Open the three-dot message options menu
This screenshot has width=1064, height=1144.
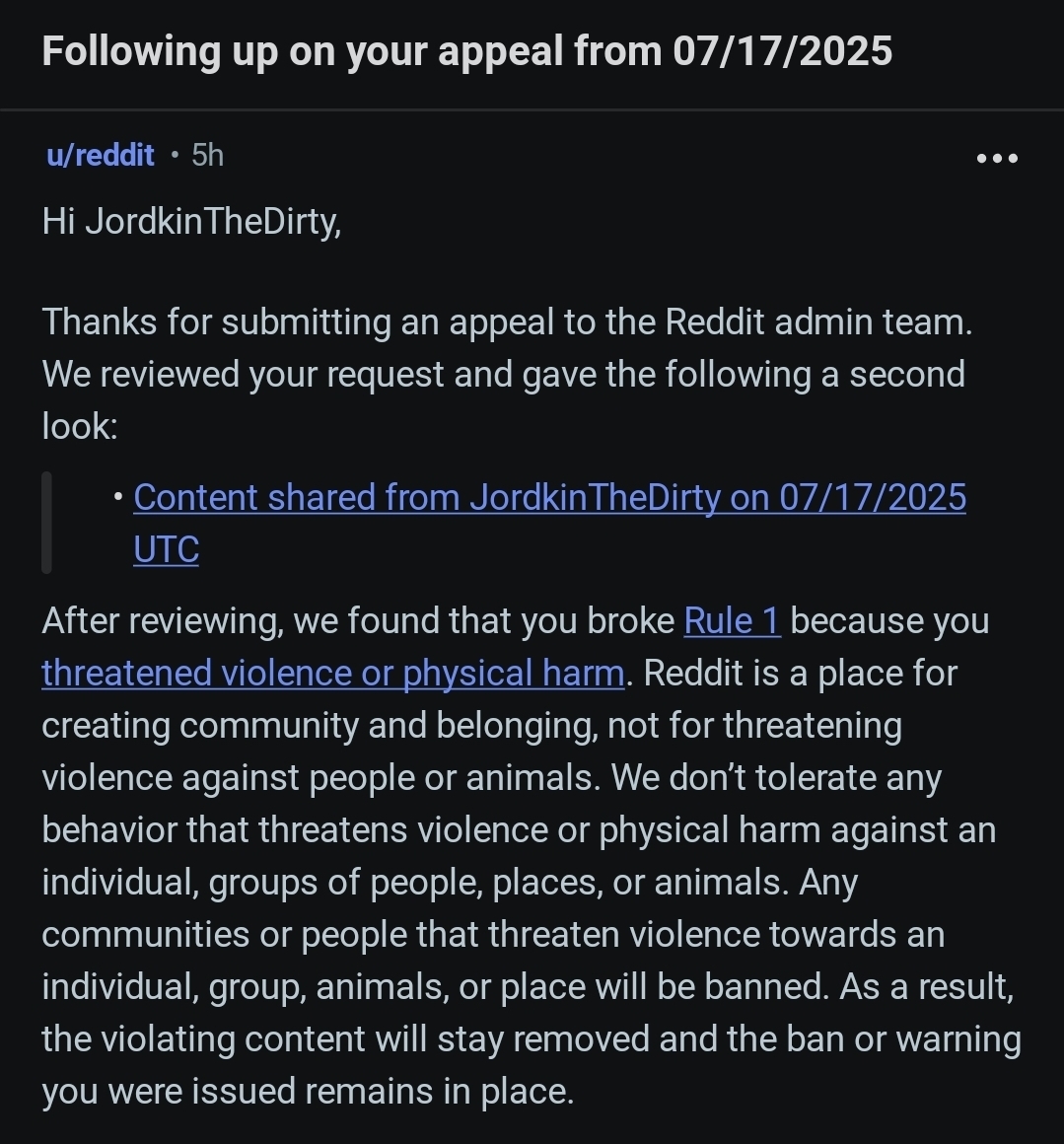996,158
